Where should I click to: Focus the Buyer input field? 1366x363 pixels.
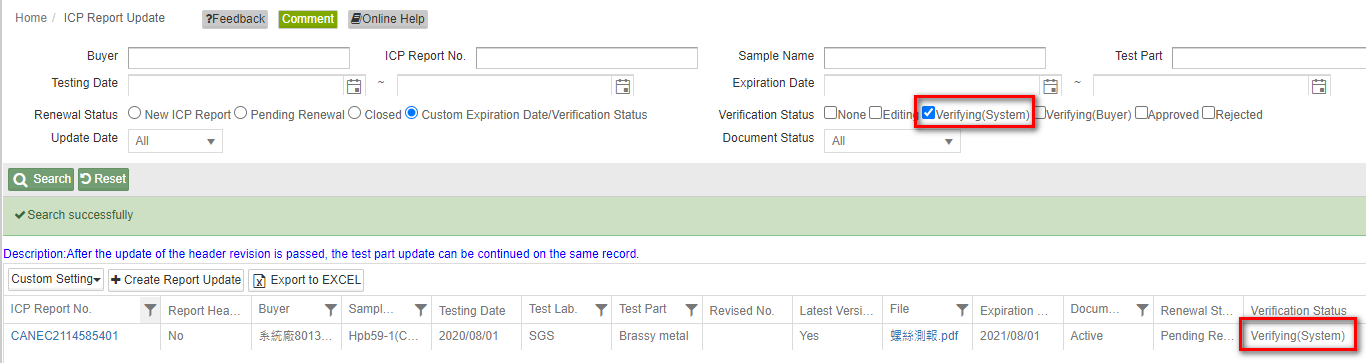239,57
